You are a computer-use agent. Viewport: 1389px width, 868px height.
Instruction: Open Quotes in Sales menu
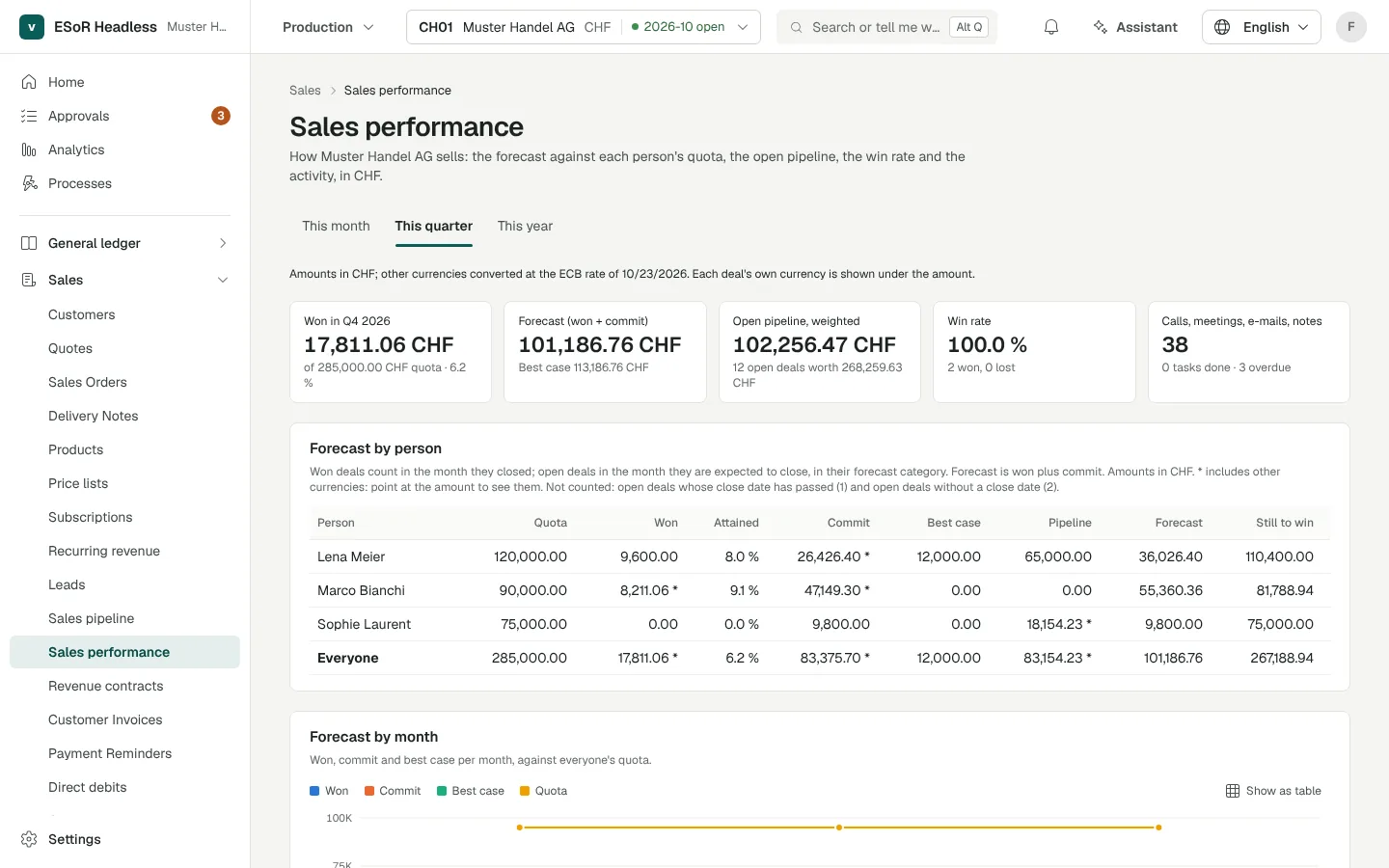pyautogui.click(x=124, y=348)
